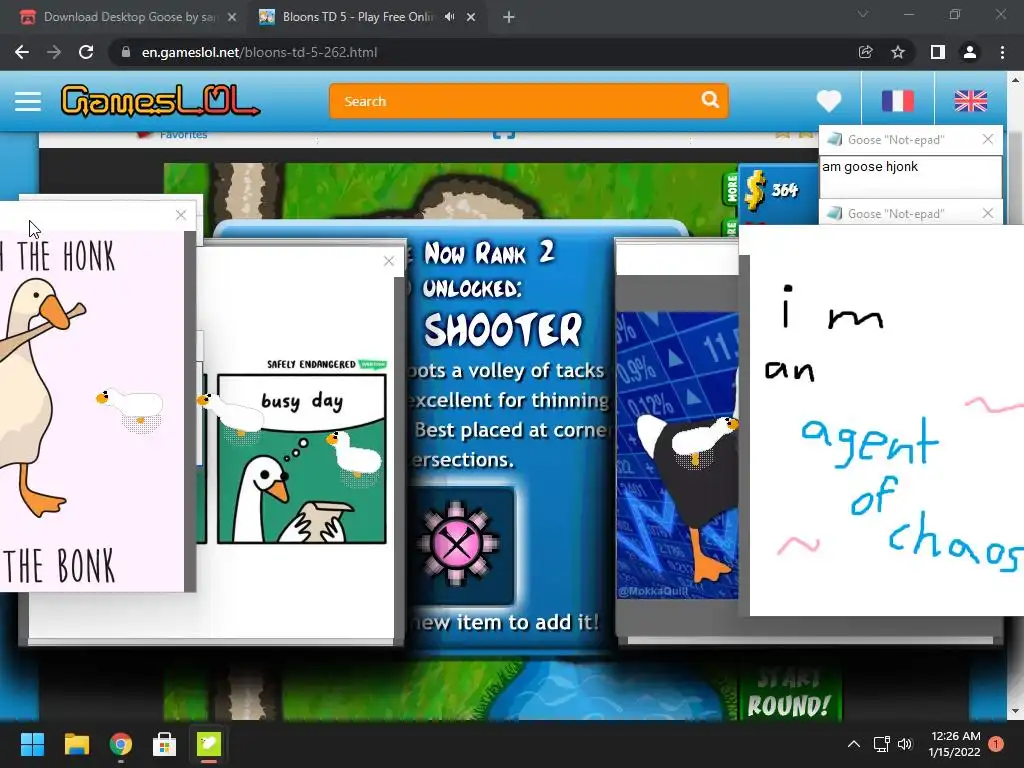Click the game money counter 364

point(783,190)
